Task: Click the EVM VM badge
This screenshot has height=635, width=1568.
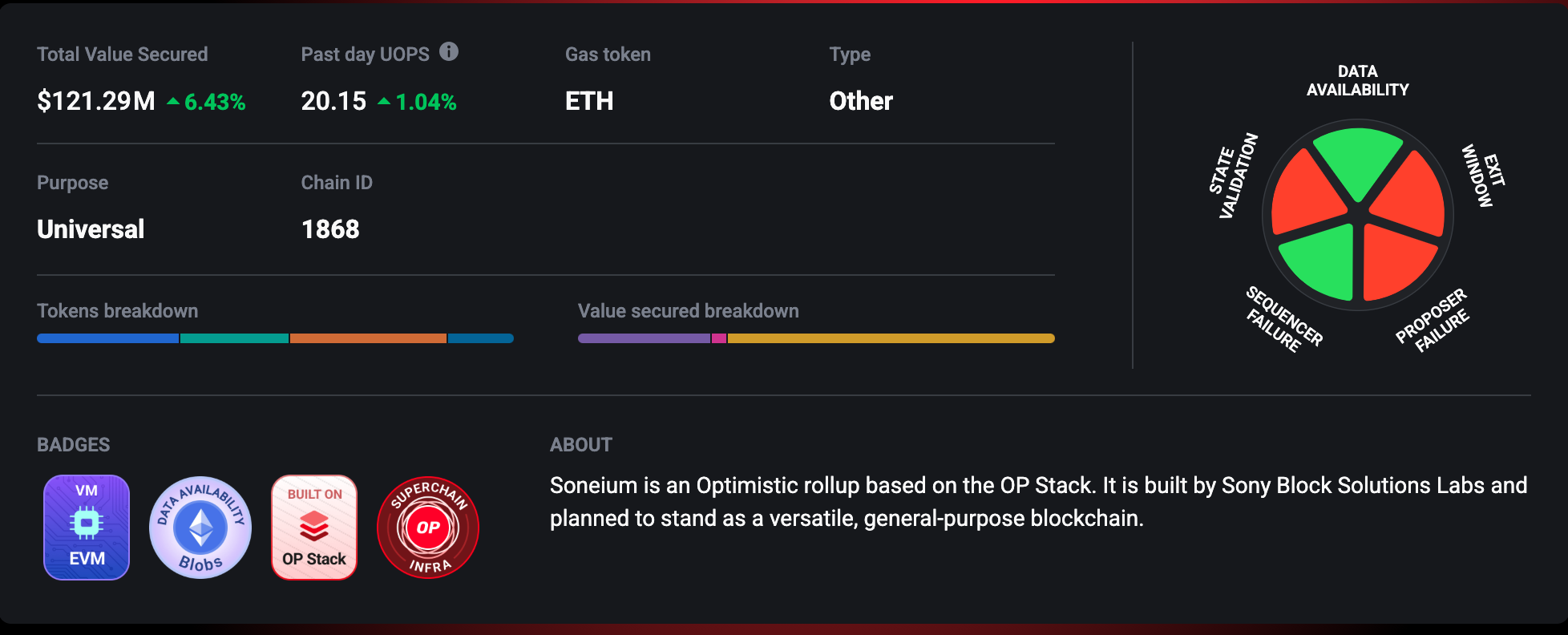Action: (x=87, y=527)
